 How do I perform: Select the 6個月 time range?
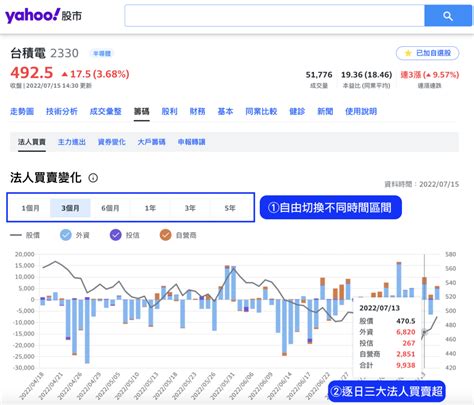[110, 208]
